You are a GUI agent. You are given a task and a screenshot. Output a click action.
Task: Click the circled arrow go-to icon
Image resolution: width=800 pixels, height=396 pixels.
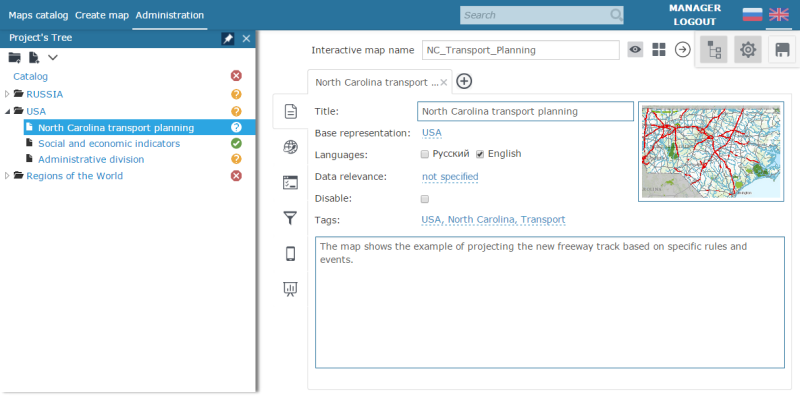682,50
